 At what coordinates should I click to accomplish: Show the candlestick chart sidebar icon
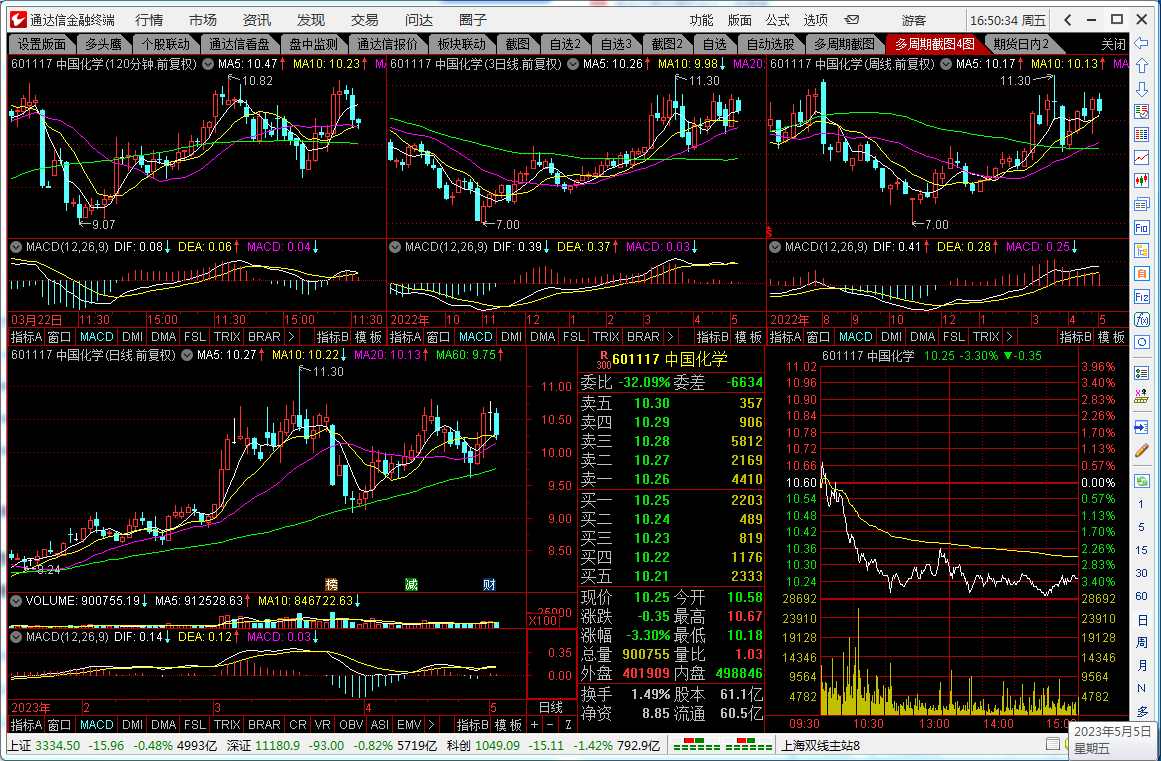(x=1141, y=181)
